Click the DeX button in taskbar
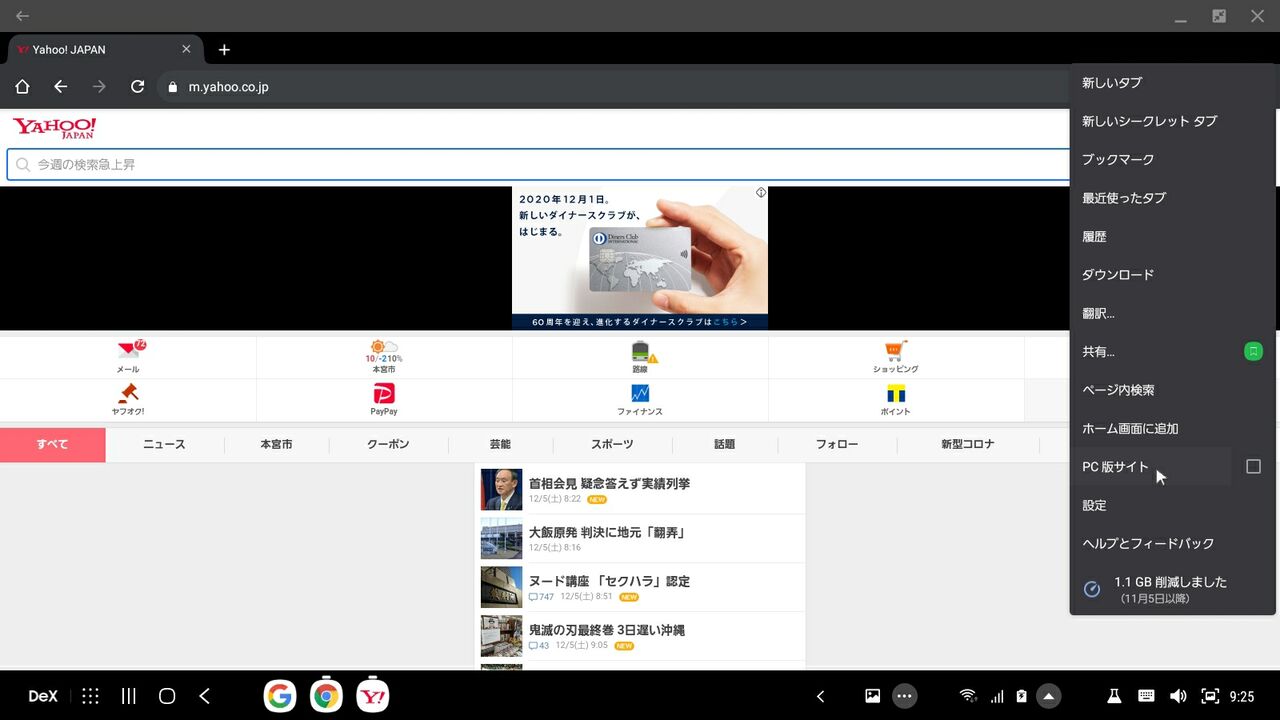 43,696
